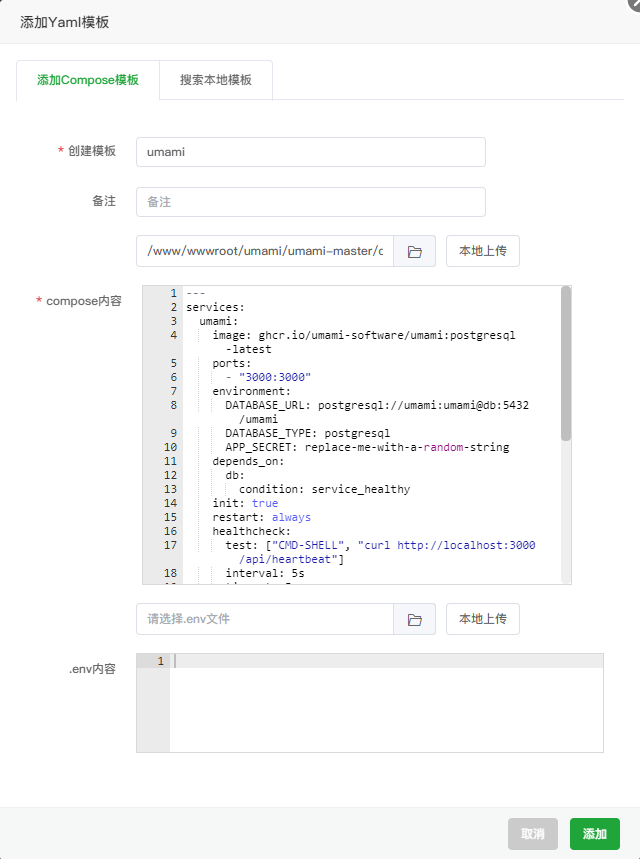Click the APP_SECRET line in compose editor

pos(366,447)
